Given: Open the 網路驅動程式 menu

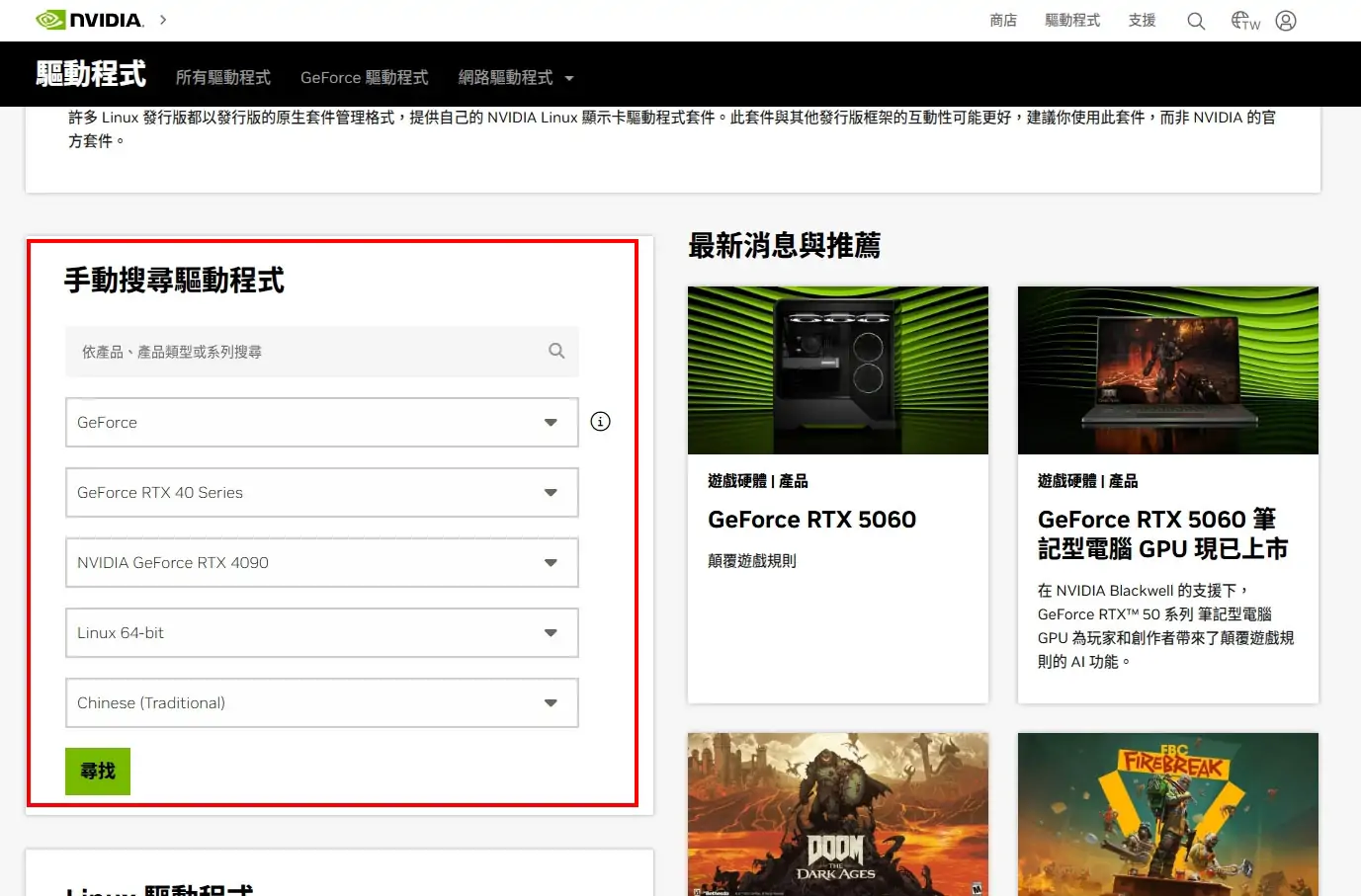Looking at the screenshot, I should [515, 78].
